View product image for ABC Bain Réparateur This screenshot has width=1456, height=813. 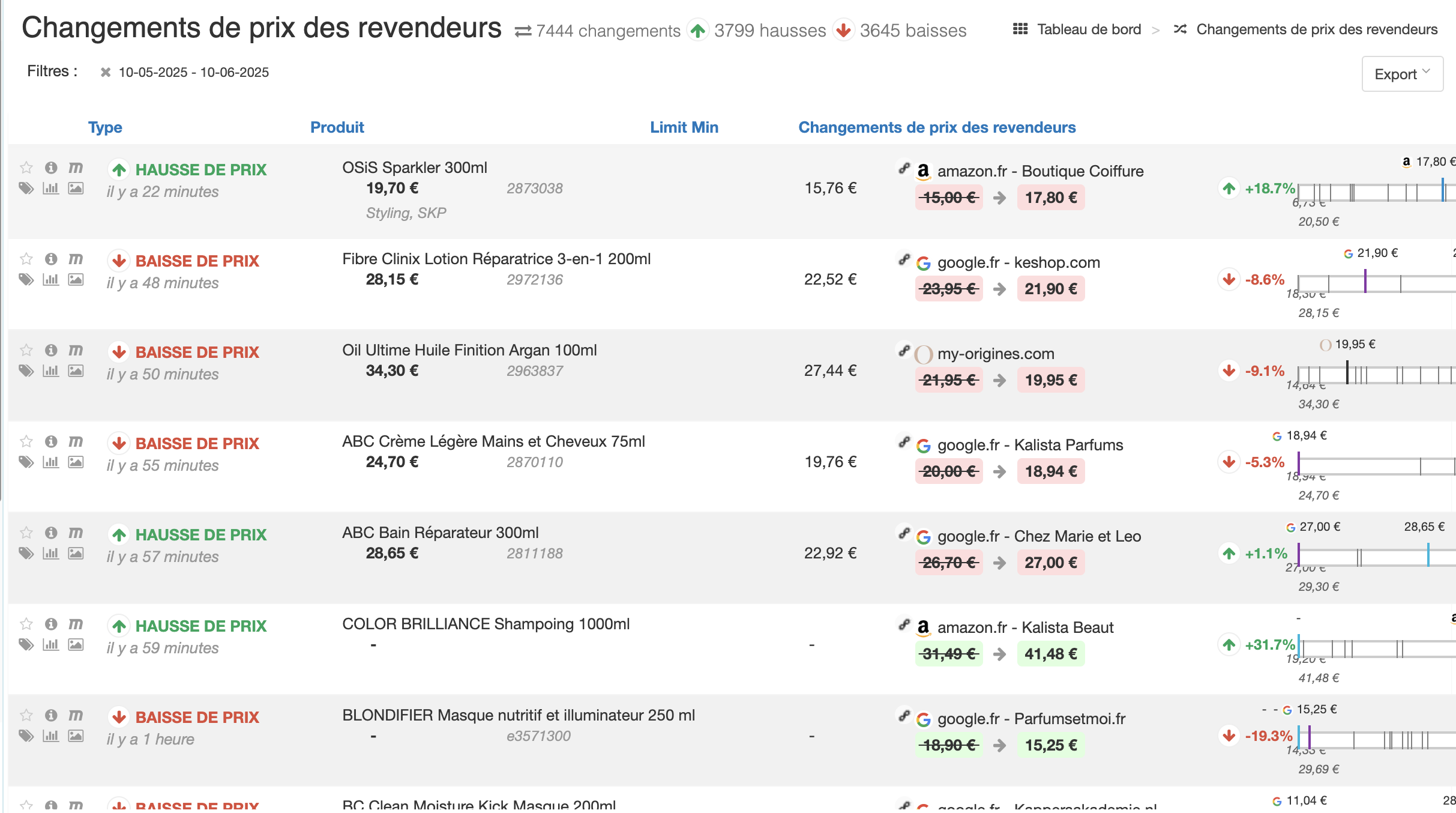(76, 554)
